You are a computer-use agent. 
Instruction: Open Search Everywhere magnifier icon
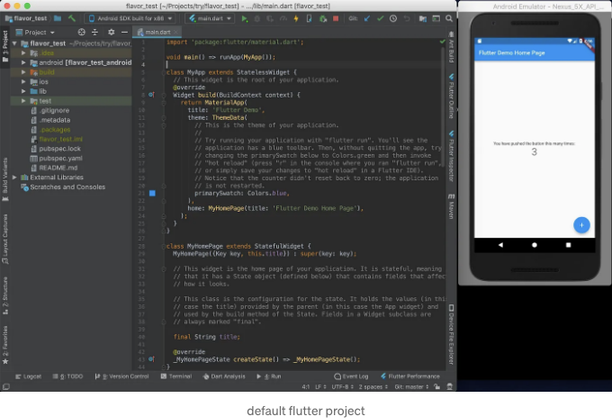(449, 18)
